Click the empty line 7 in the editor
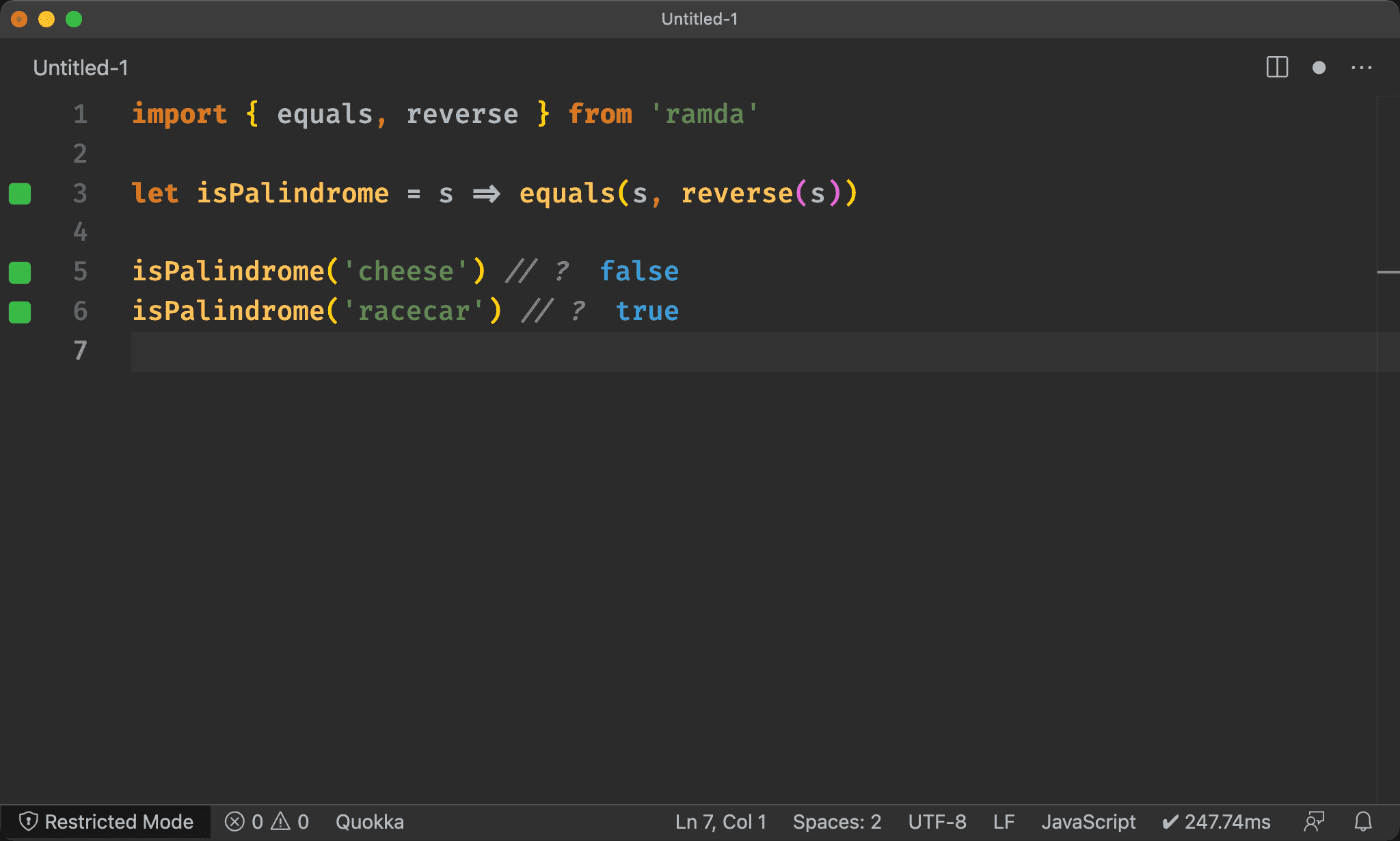 (x=753, y=351)
